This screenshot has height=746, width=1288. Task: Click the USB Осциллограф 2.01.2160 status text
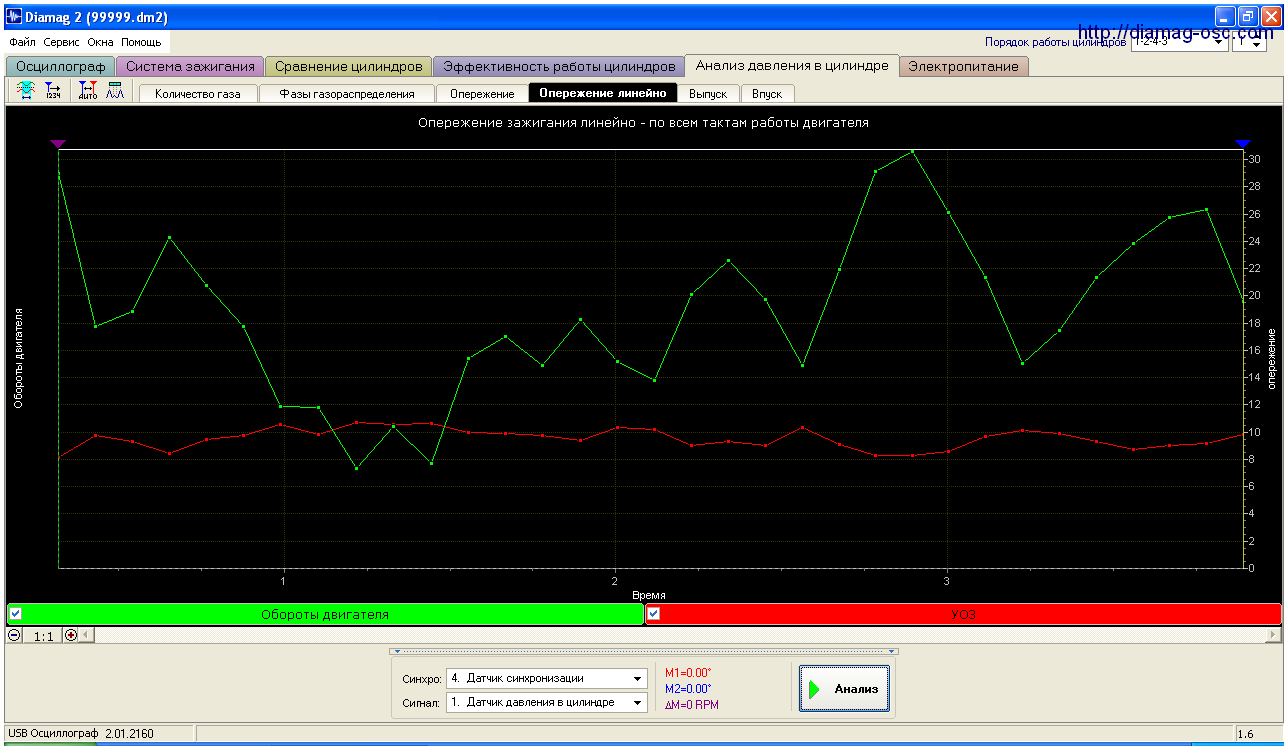point(81,735)
